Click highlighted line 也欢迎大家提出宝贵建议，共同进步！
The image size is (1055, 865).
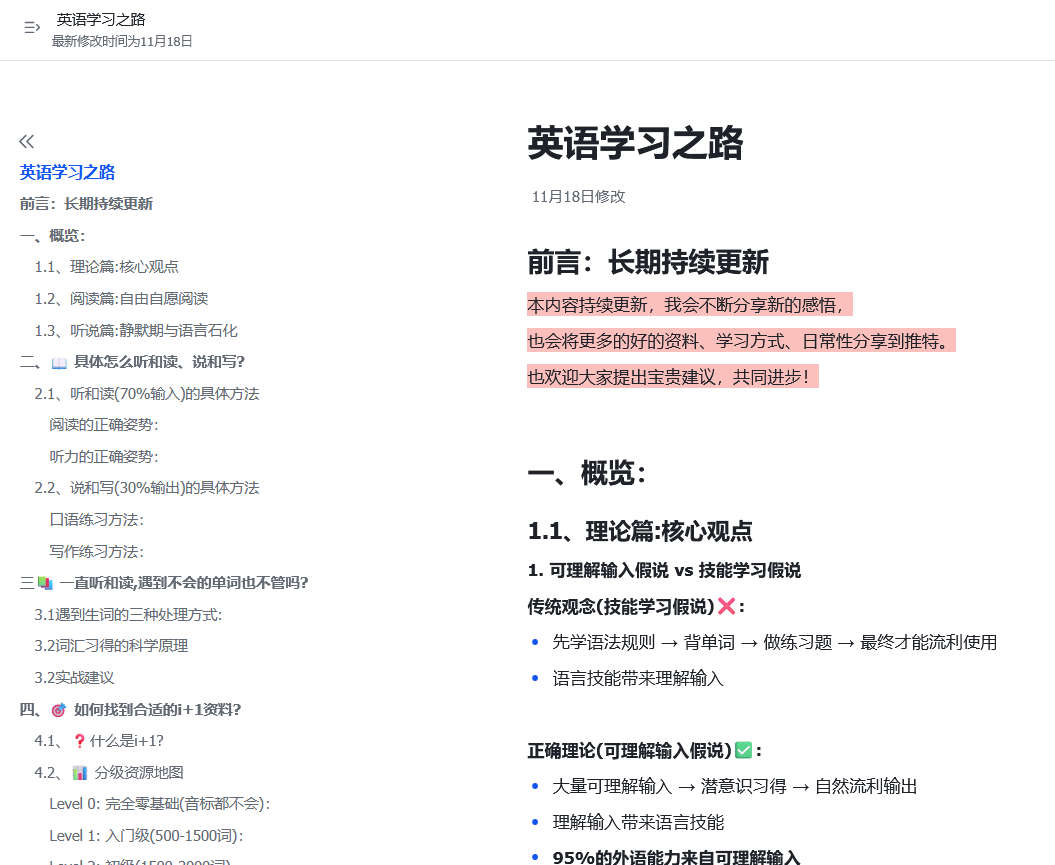point(673,377)
